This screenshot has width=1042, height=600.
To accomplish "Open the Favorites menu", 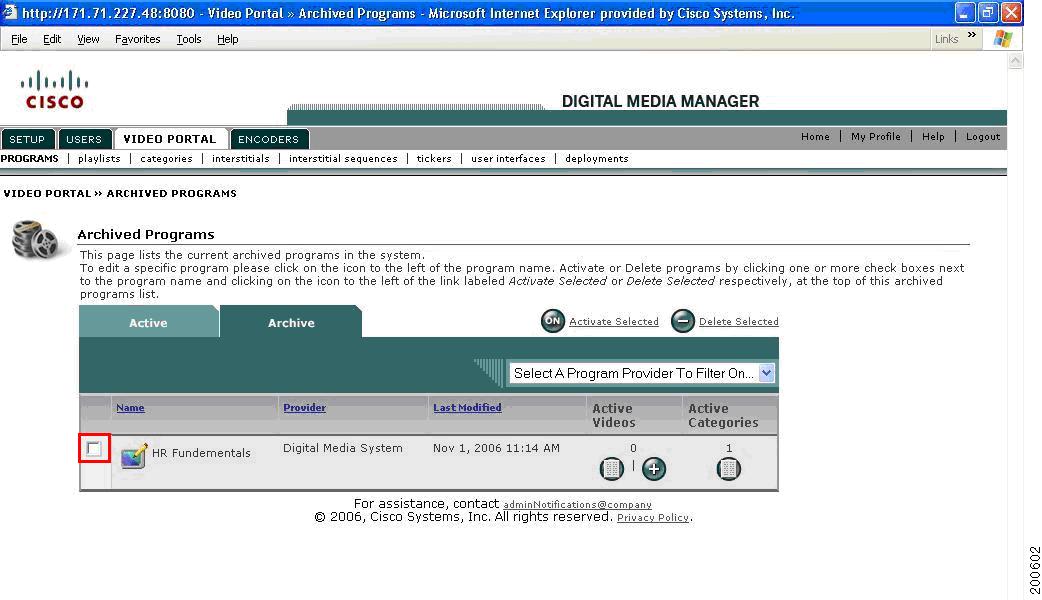I will [x=137, y=39].
